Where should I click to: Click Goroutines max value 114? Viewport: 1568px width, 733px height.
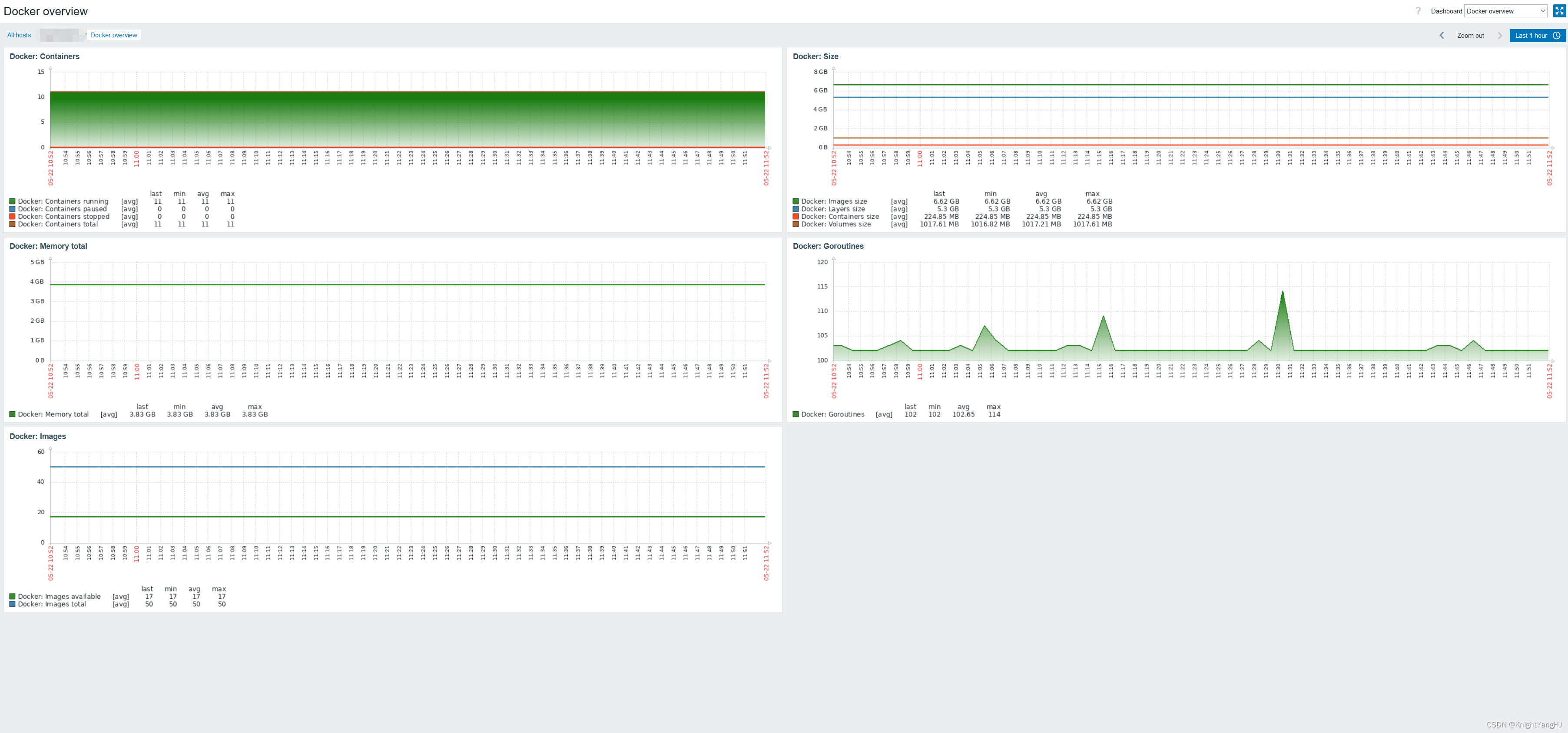click(994, 414)
